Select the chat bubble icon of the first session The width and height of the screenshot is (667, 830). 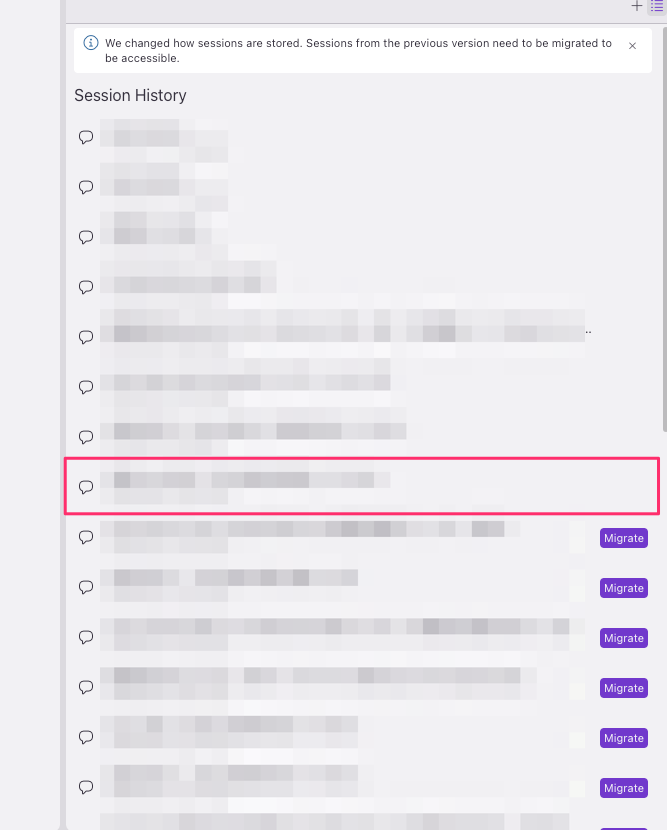tap(86, 137)
